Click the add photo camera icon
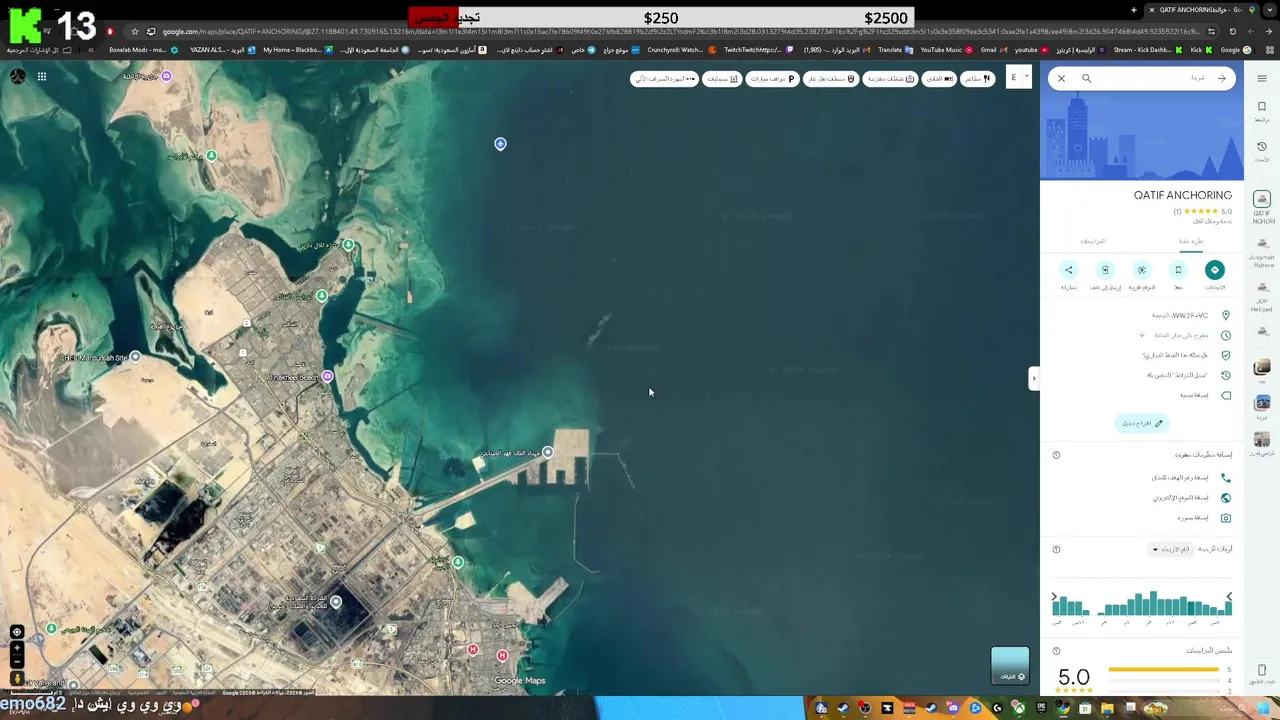Screen dimensions: 1280x720 [x=1226, y=518]
